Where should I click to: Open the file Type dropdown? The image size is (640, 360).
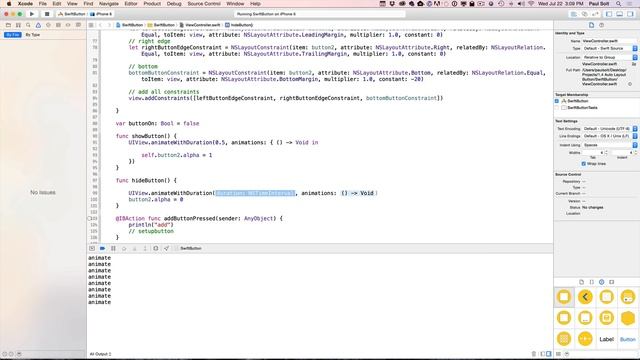click(610, 49)
